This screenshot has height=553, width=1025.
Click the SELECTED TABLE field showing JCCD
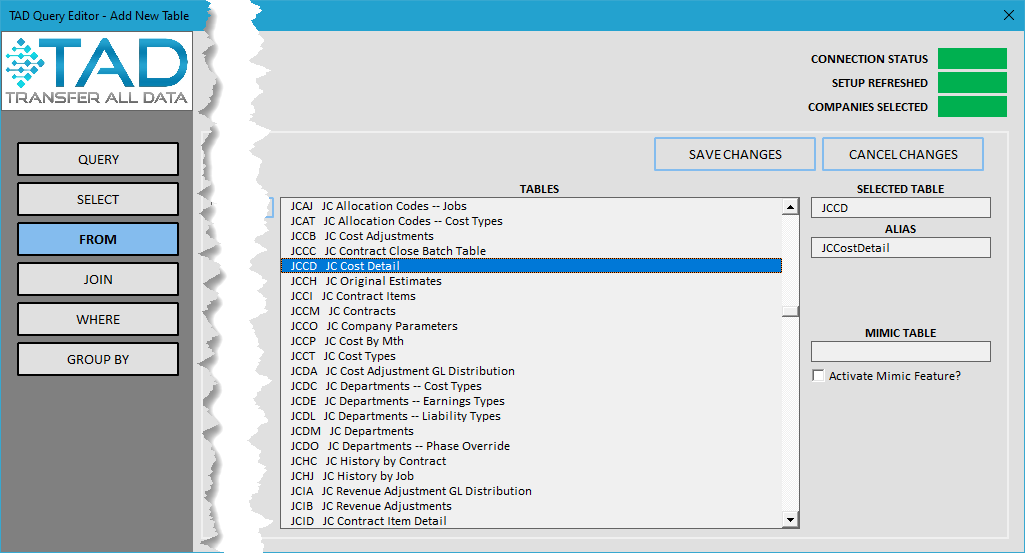pyautogui.click(x=901, y=208)
